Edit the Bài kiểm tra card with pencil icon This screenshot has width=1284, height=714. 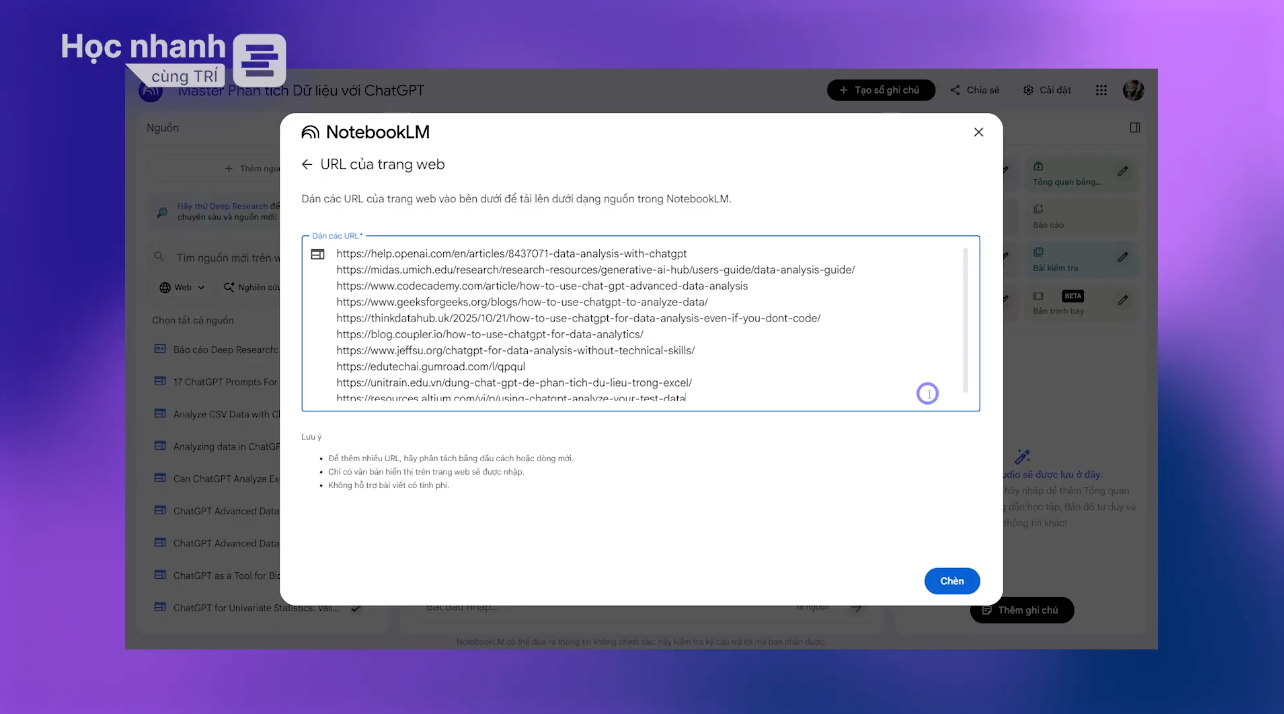click(x=1122, y=257)
